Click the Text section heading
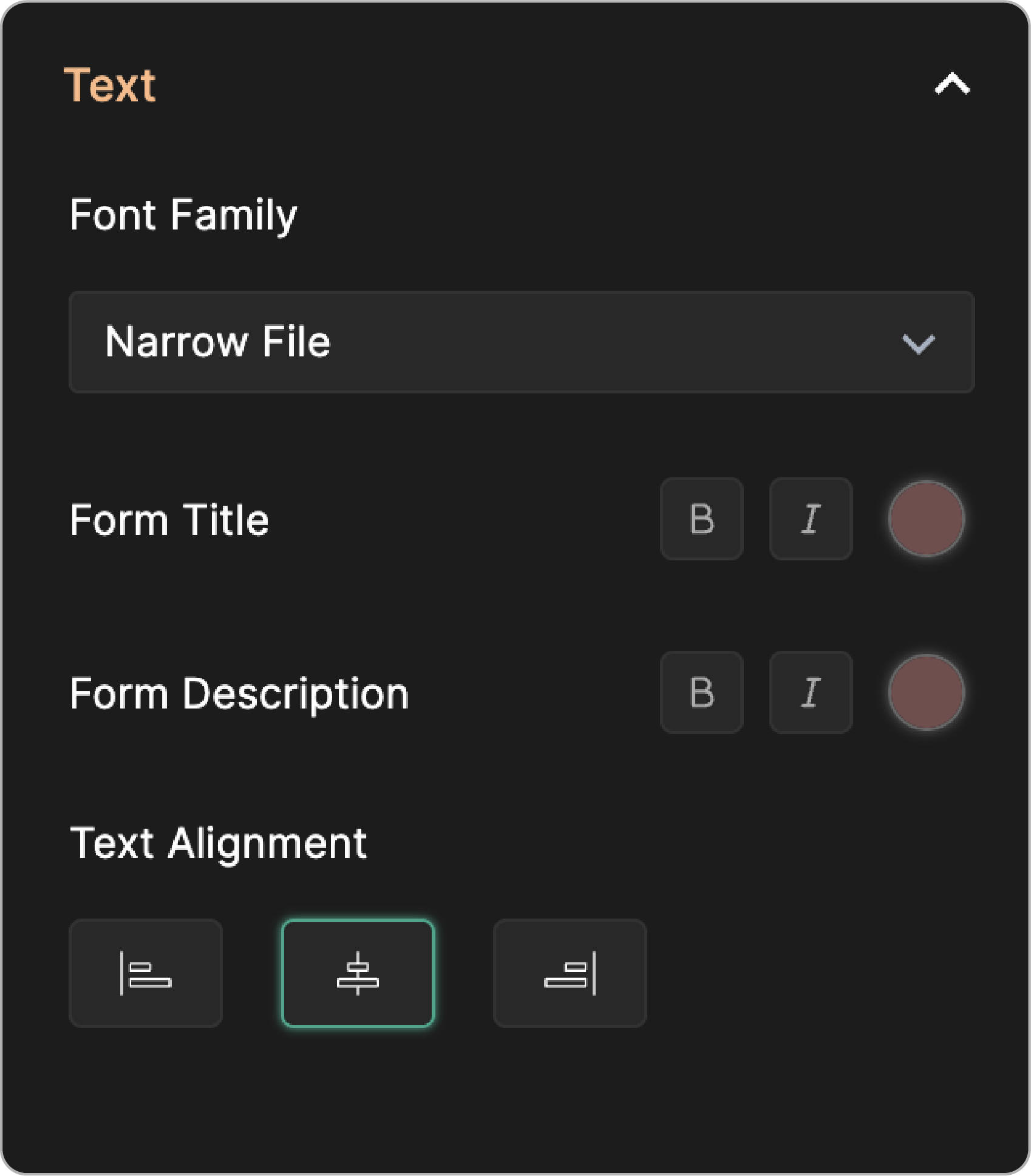Viewport: 1031px width, 1176px height. [110, 85]
